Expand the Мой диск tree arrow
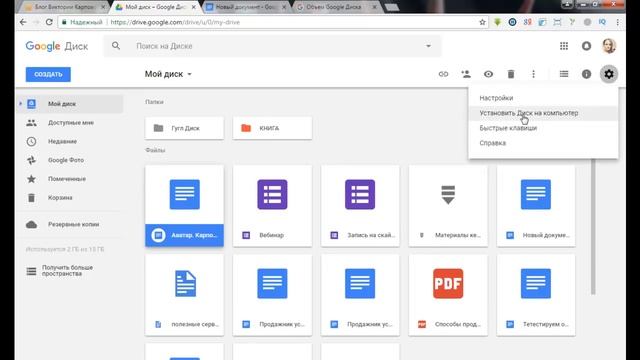Viewport: 640px width, 360px height. tap(20, 104)
